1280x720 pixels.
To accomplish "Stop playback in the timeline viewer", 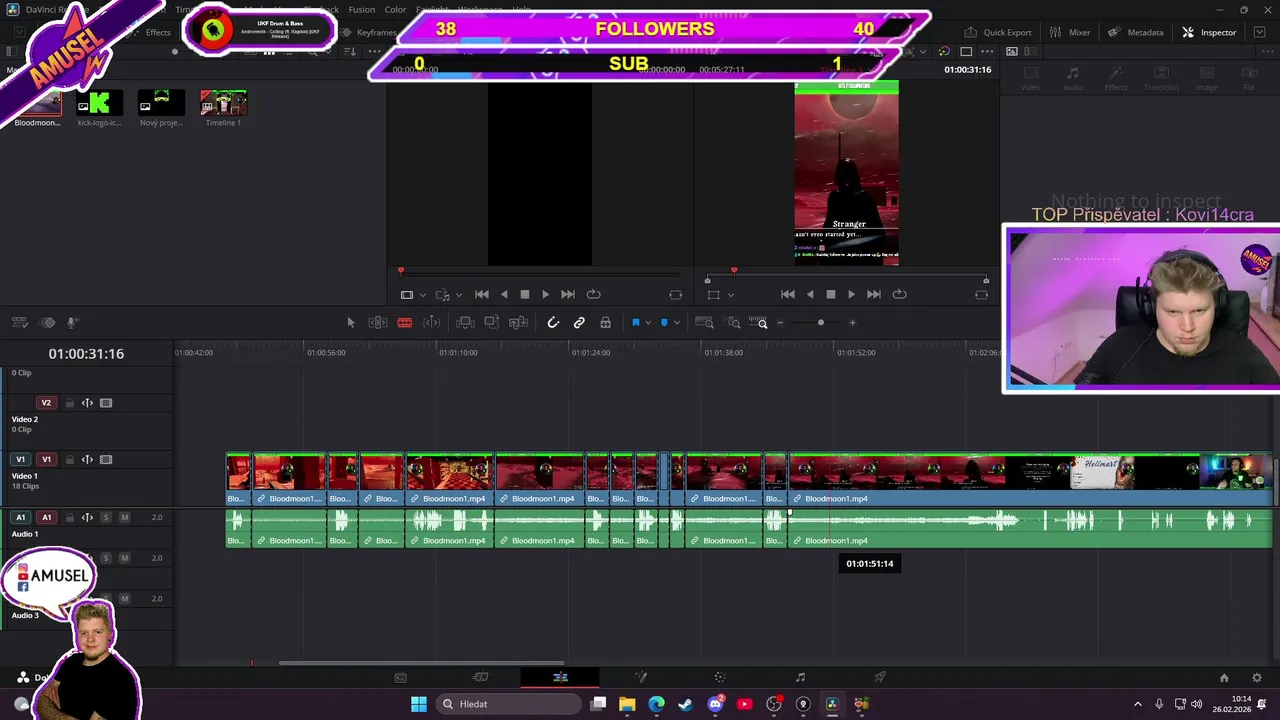I will 830,294.
